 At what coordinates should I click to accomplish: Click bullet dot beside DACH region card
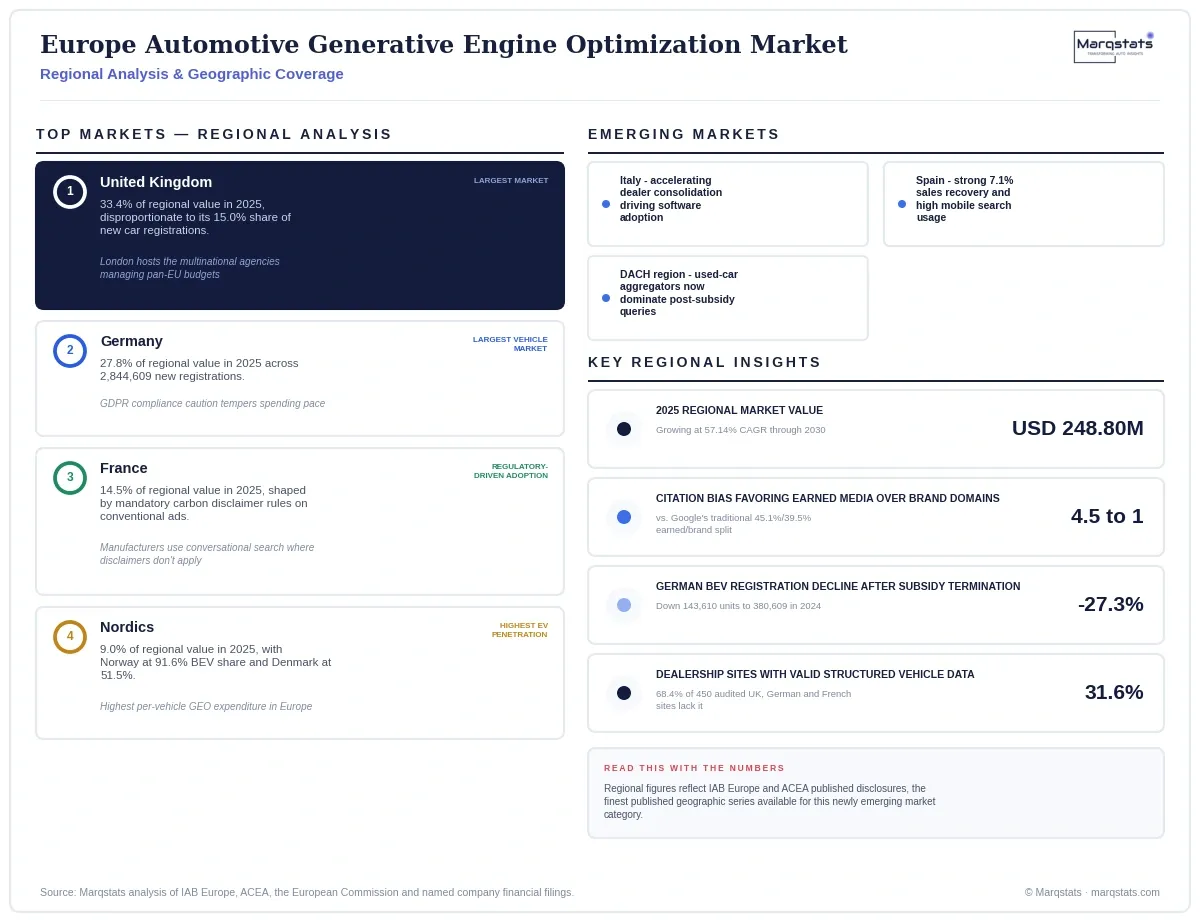[x=606, y=298]
